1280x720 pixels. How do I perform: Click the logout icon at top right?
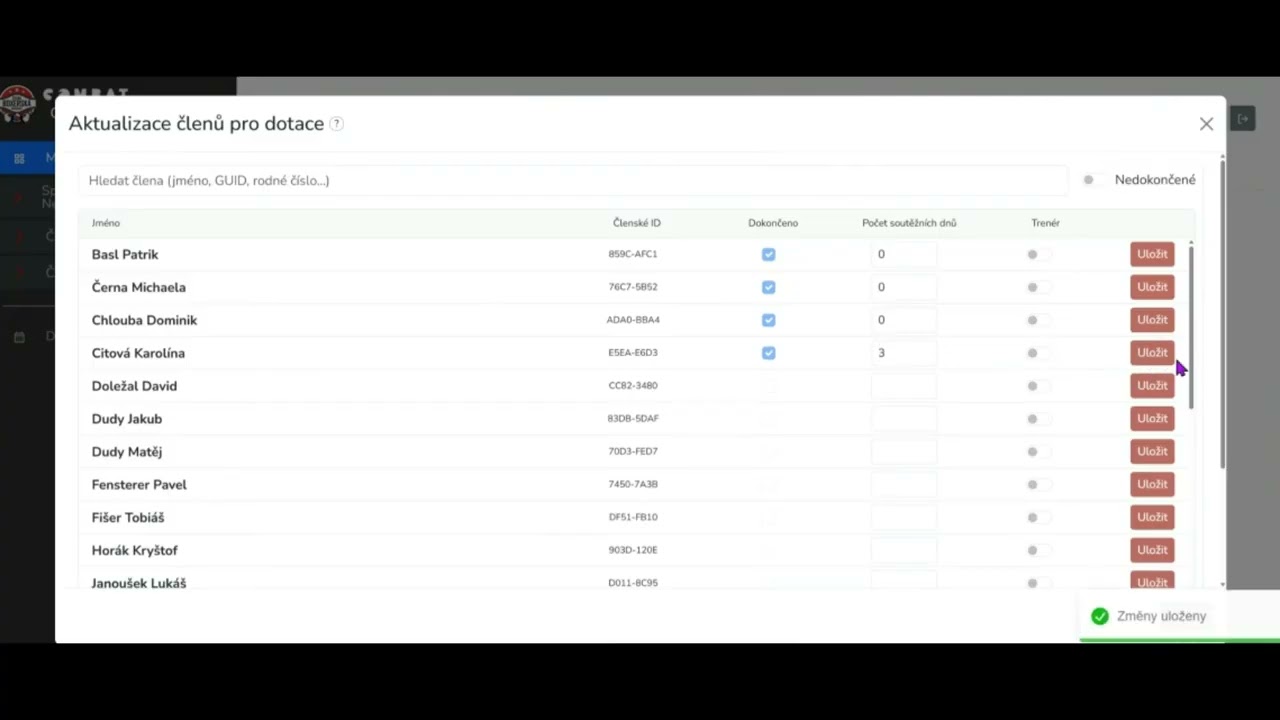[x=1243, y=119]
